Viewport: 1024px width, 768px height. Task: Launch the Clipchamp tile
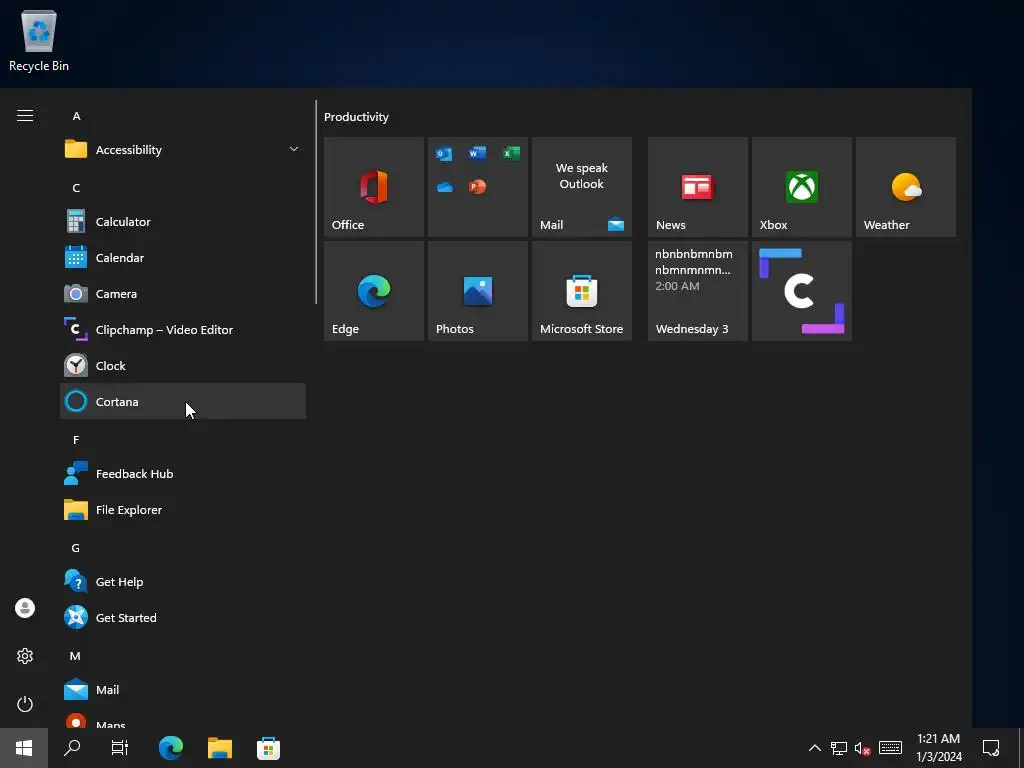801,291
